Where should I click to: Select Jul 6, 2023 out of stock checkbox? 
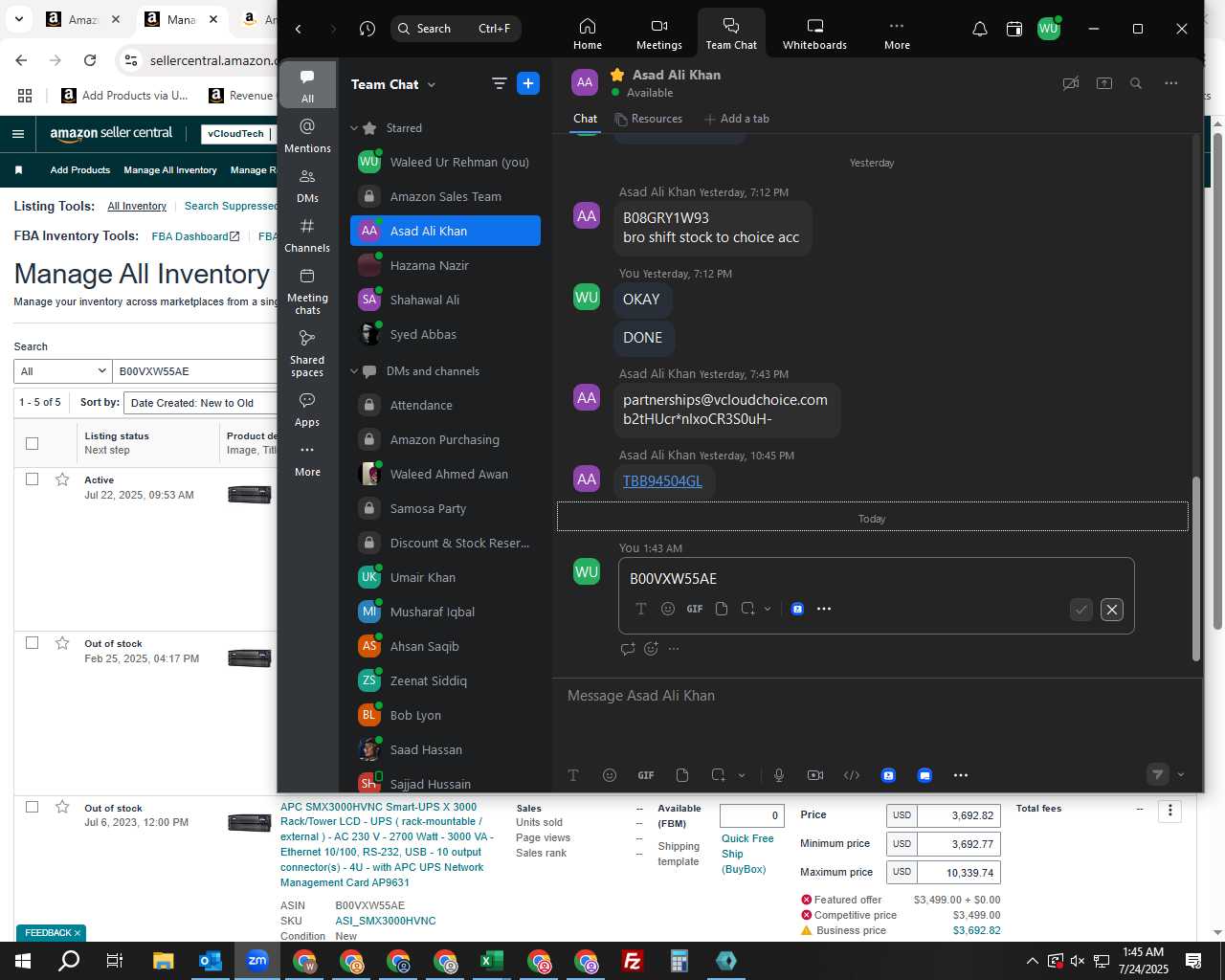coord(32,807)
